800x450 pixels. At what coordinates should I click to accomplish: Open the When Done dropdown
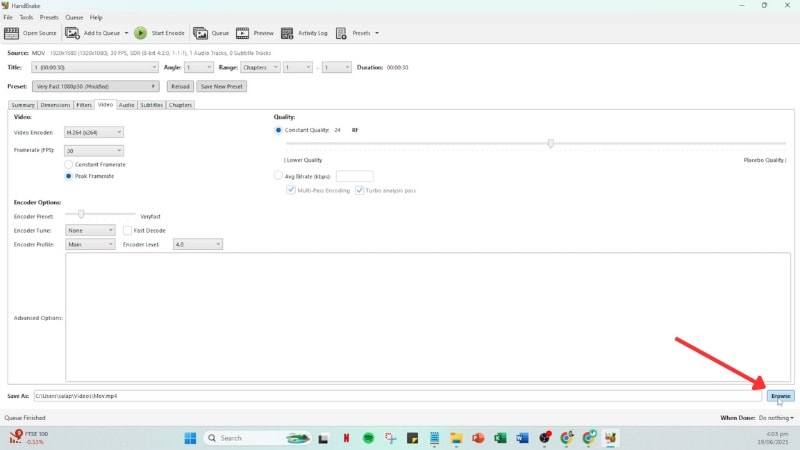pyautogui.click(x=776, y=418)
